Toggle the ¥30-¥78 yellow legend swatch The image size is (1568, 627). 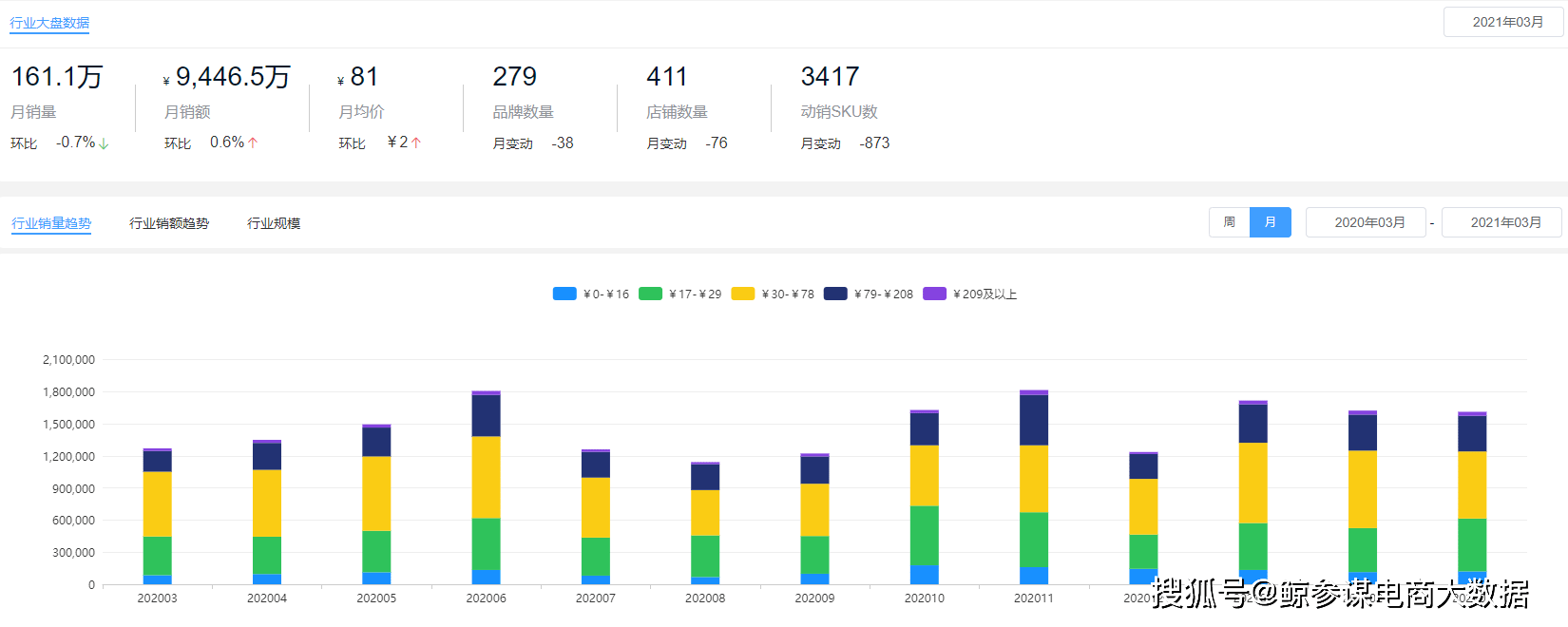click(x=743, y=294)
